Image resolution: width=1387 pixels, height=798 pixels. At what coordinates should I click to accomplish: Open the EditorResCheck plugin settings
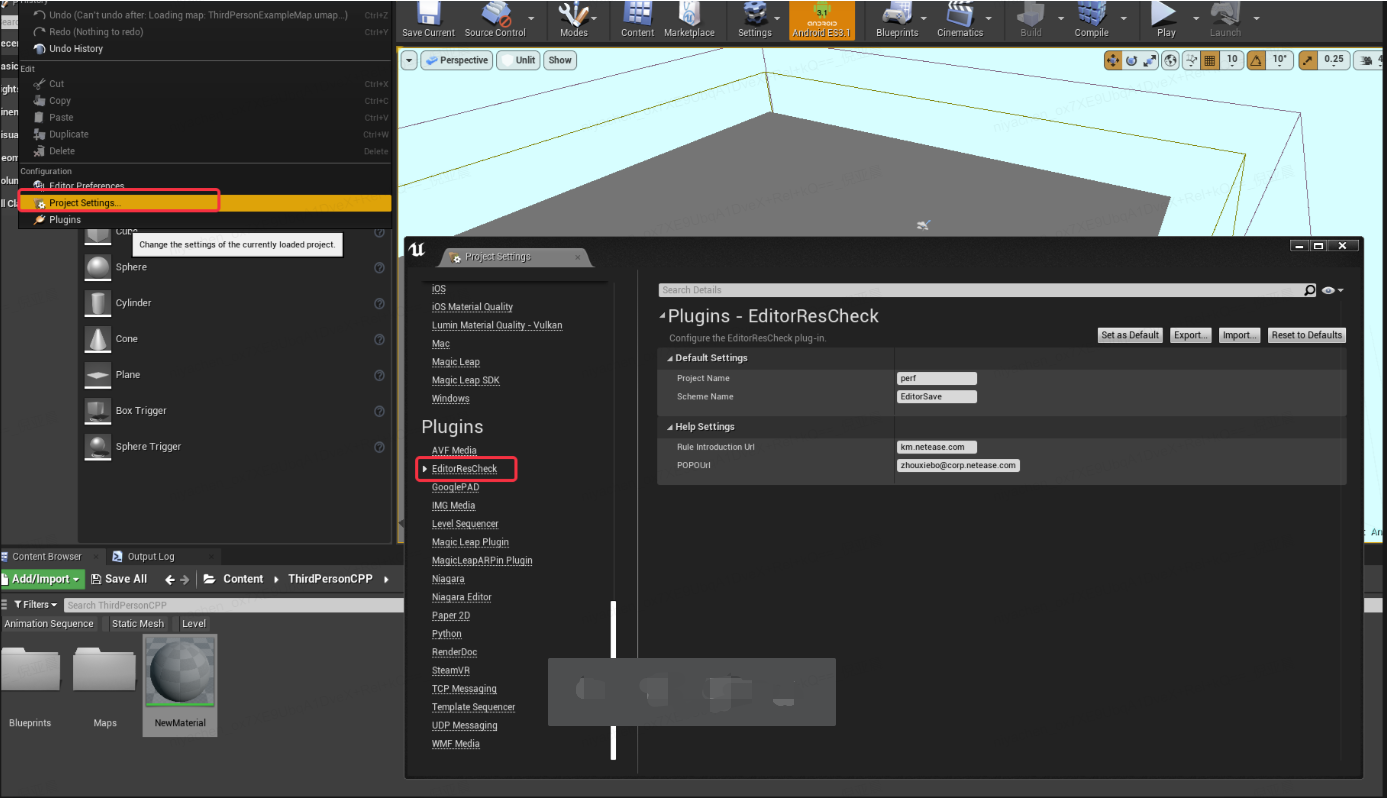click(464, 469)
